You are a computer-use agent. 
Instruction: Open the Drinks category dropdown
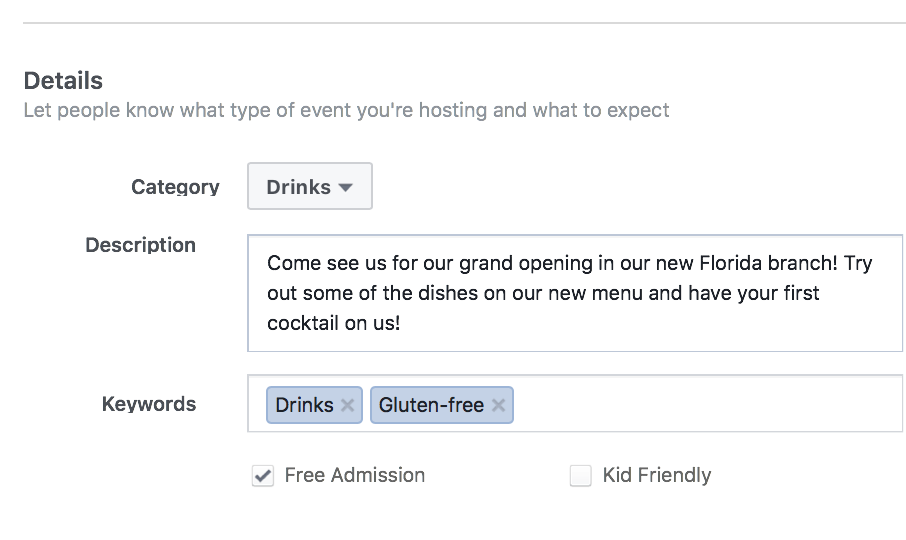click(x=309, y=187)
